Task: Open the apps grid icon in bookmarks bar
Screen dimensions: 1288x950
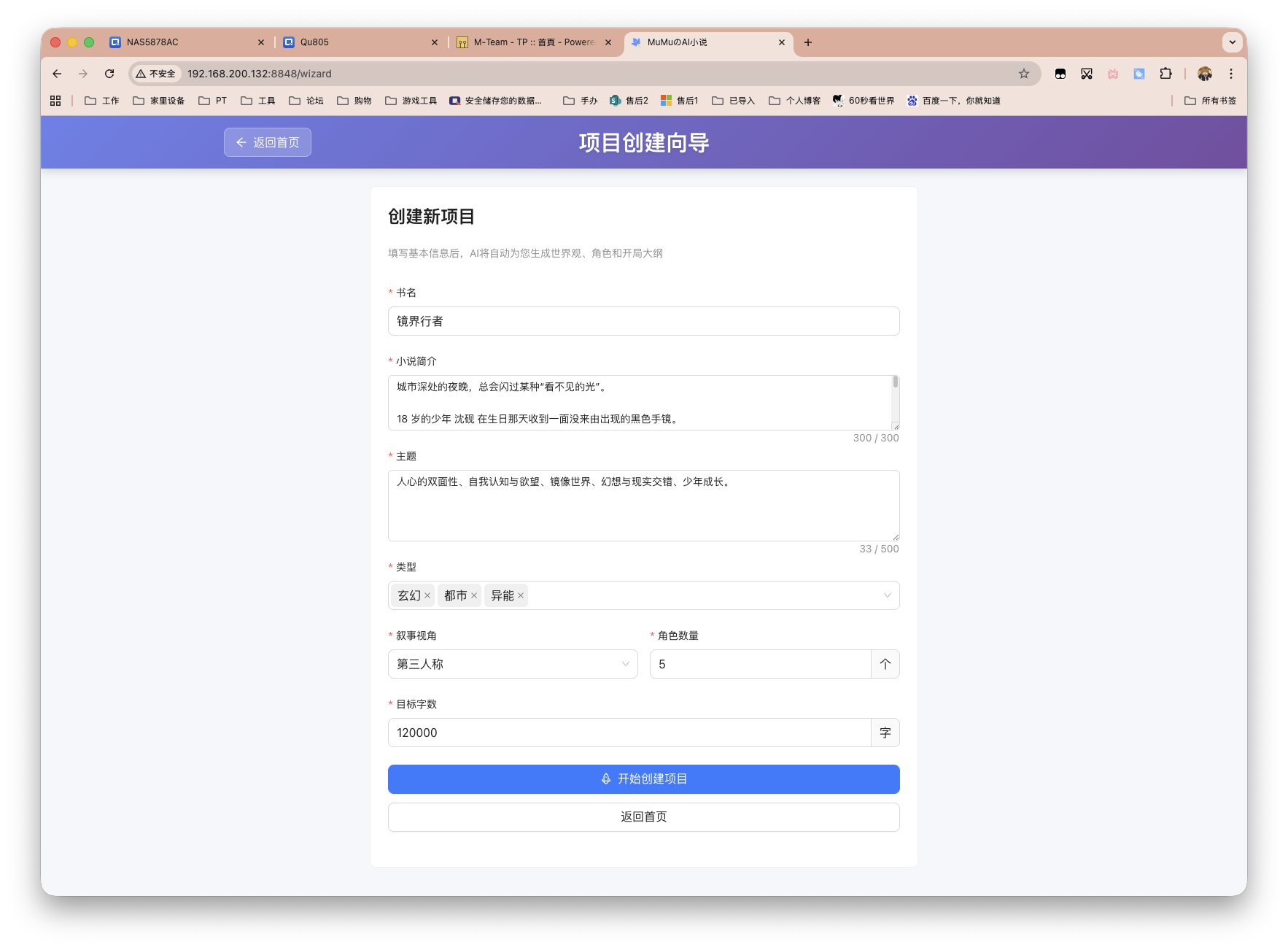Action: [55, 101]
